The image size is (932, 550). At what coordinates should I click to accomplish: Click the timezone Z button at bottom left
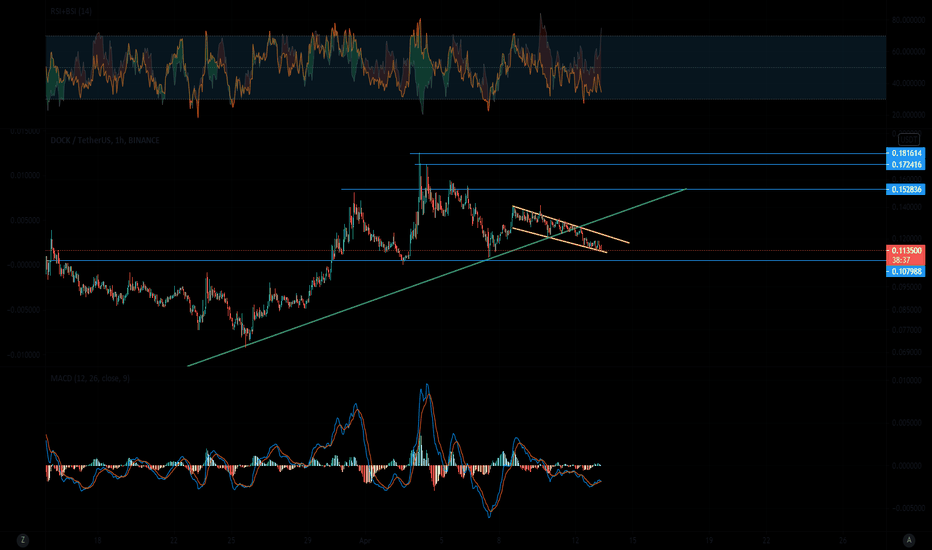coord(23,540)
